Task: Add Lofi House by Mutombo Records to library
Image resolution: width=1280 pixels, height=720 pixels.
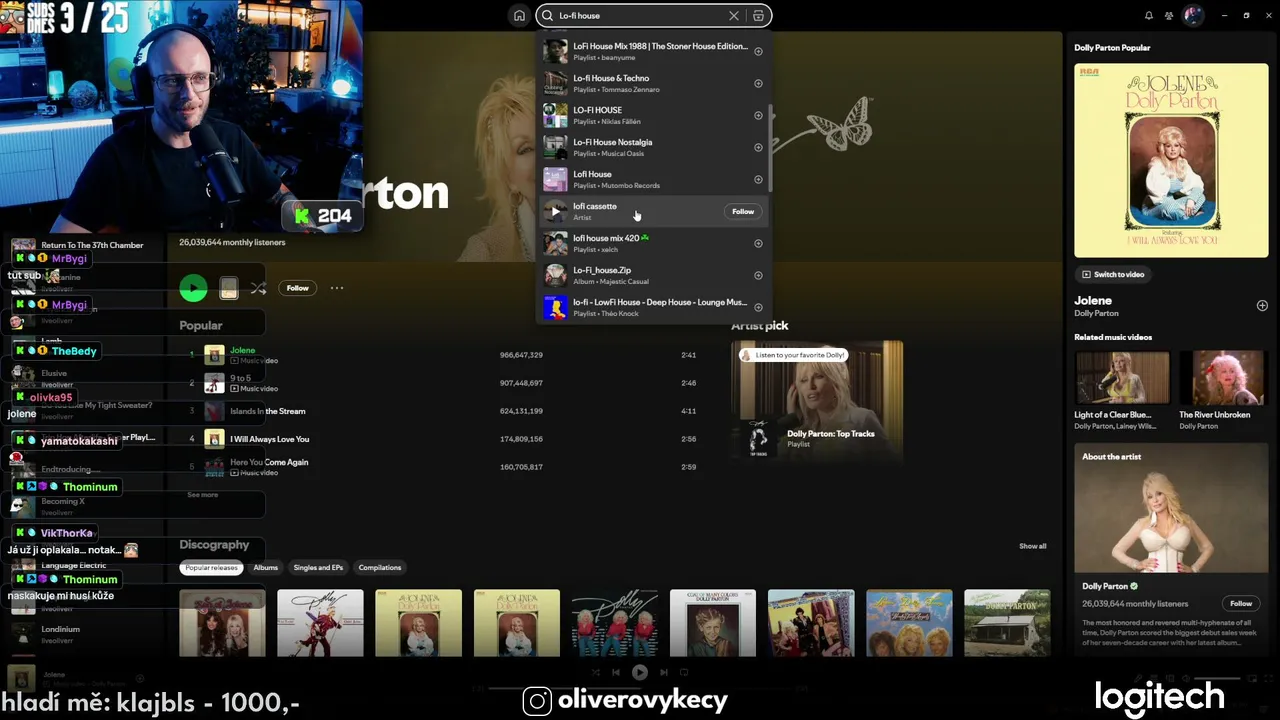Action: click(758, 180)
